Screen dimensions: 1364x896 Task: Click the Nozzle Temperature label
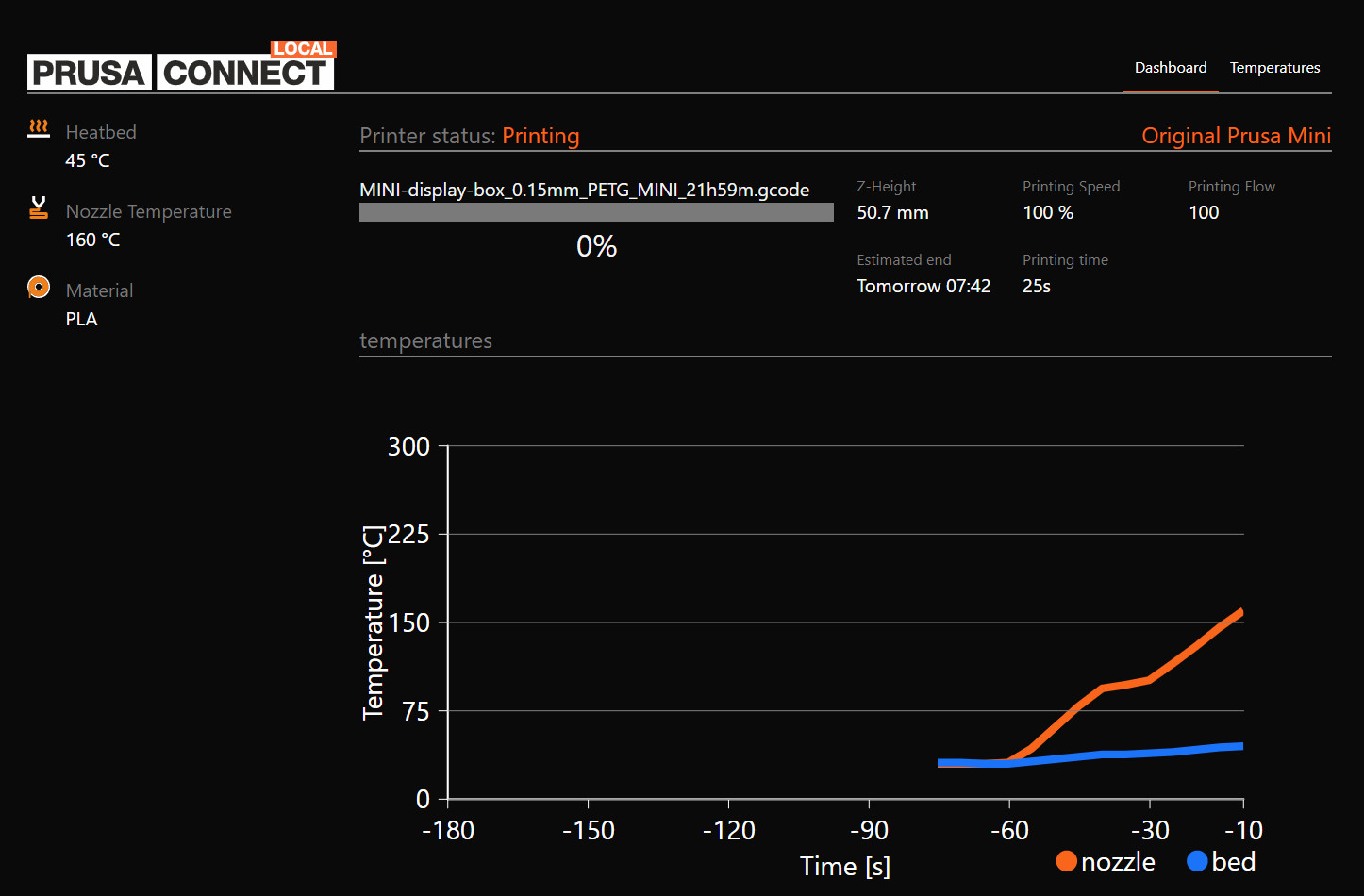148,211
